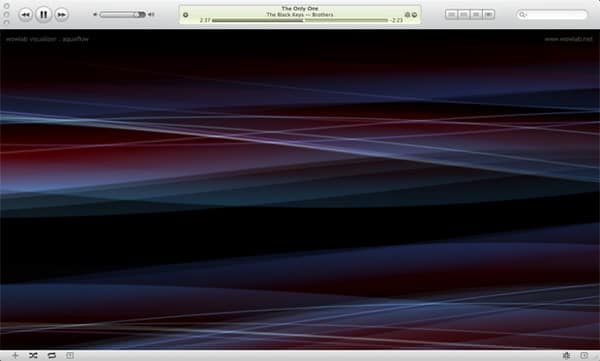Click into the search field

pyautogui.click(x=552, y=15)
